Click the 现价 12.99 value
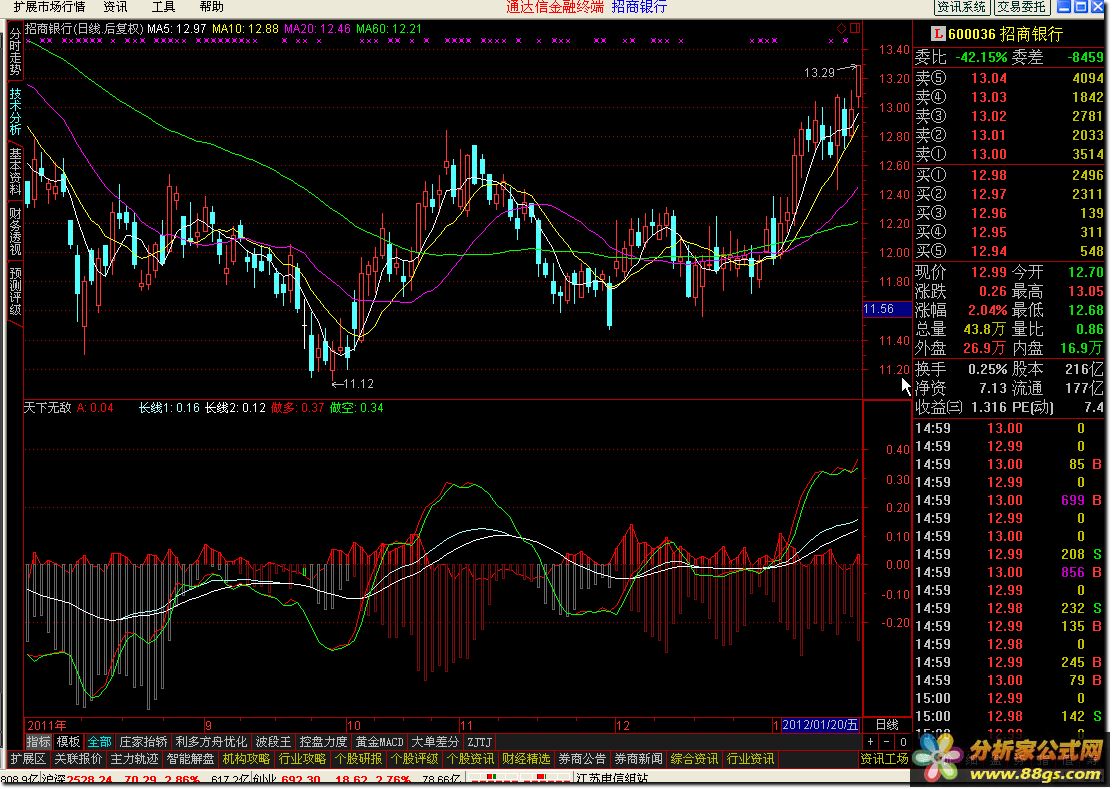The image size is (1112, 789). tap(989, 272)
